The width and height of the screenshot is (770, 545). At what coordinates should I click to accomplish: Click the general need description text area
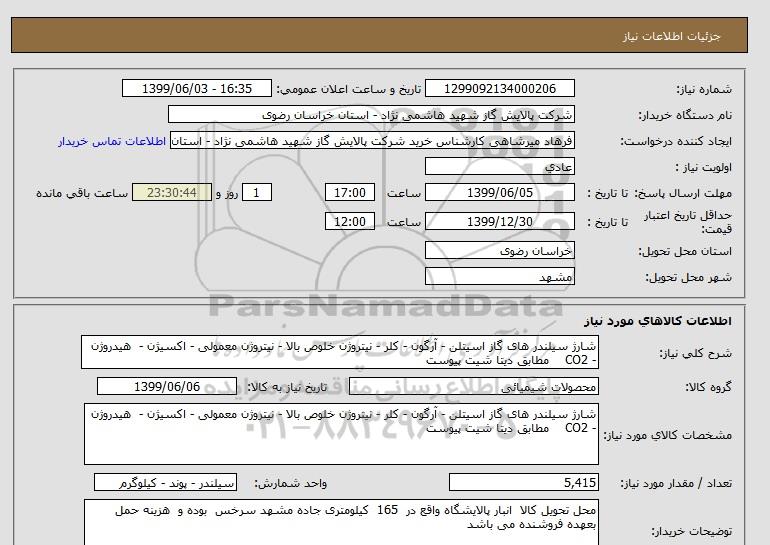click(342, 352)
